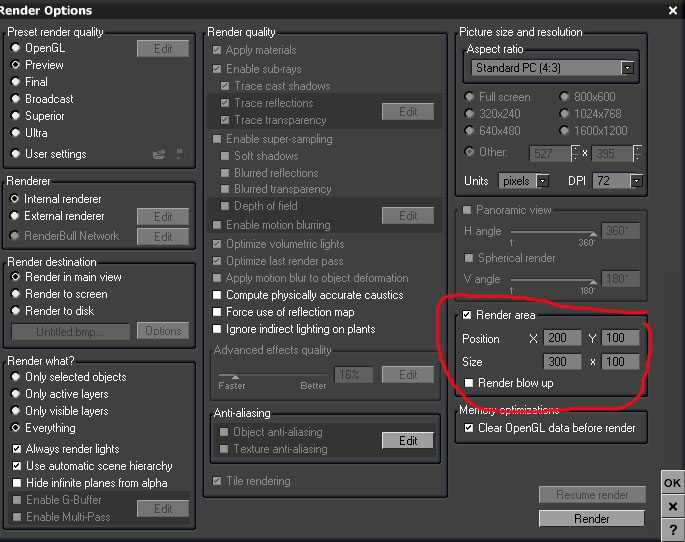685x542 pixels.
Task: Toggle Enable super-sampling checkbox
Action: (x=217, y=139)
